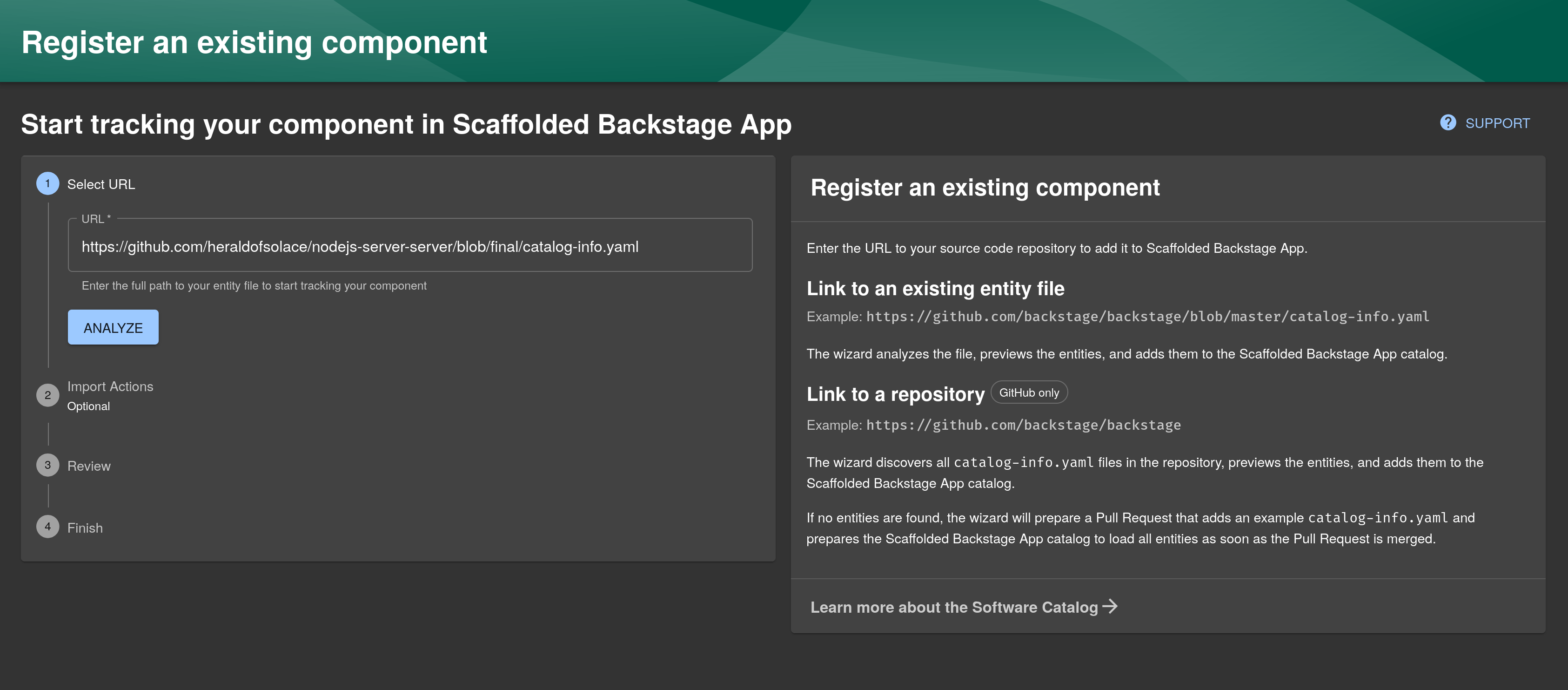1568x690 pixels.
Task: Select the Review step label
Action: pyautogui.click(x=89, y=466)
